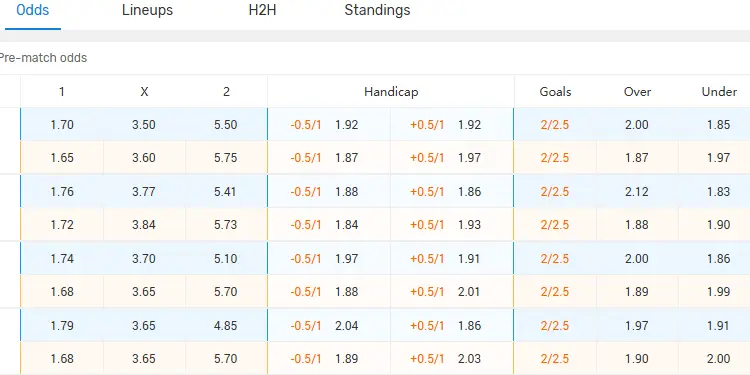
Task: Select the Odds tab
Action: point(33,11)
